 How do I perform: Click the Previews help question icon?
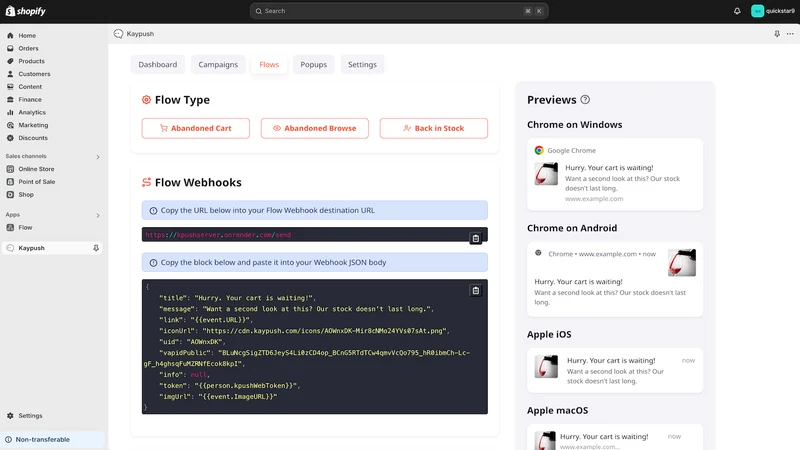pyautogui.click(x=585, y=99)
